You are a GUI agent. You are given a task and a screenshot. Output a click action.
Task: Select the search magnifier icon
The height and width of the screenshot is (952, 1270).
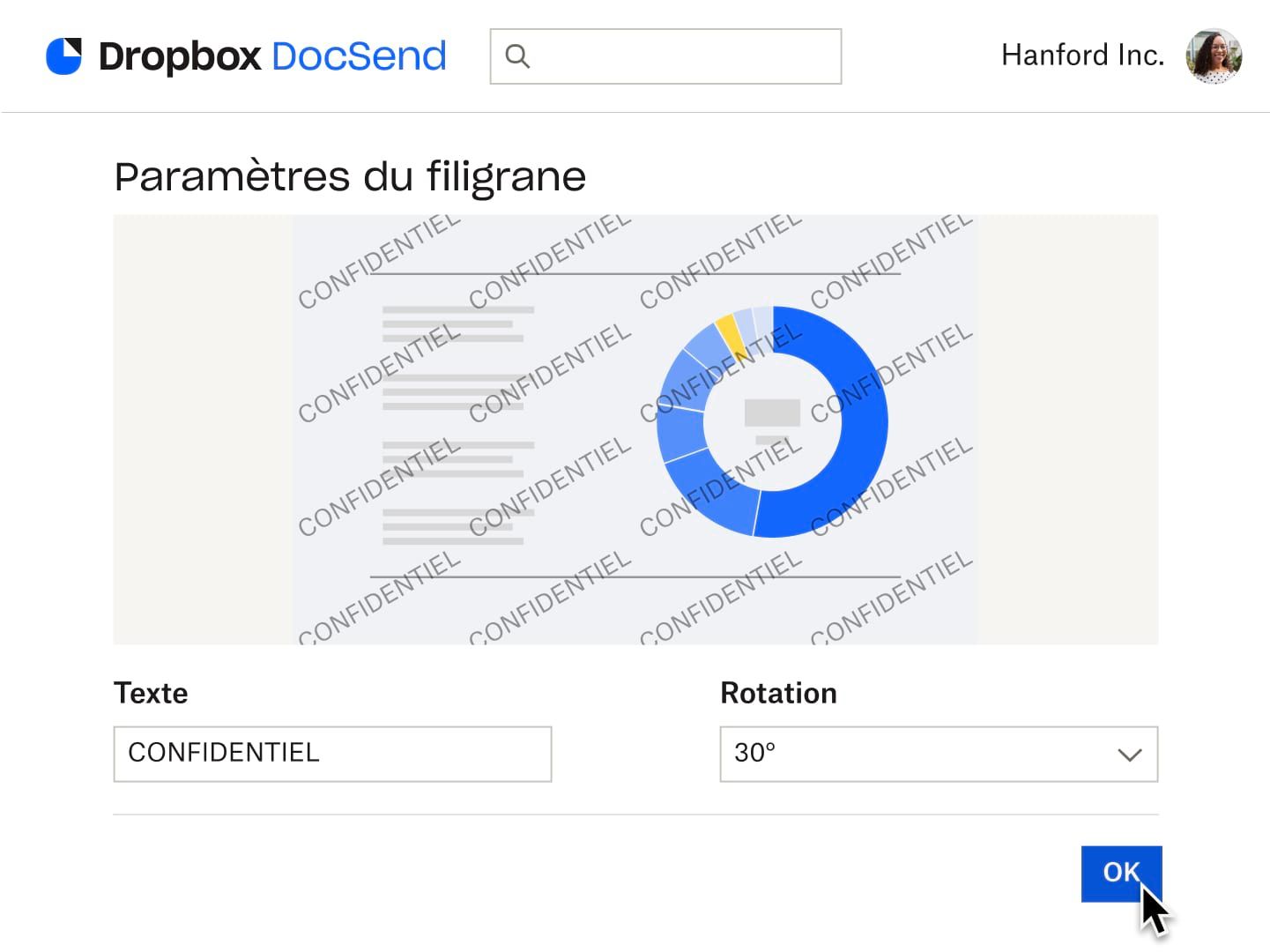tap(517, 56)
